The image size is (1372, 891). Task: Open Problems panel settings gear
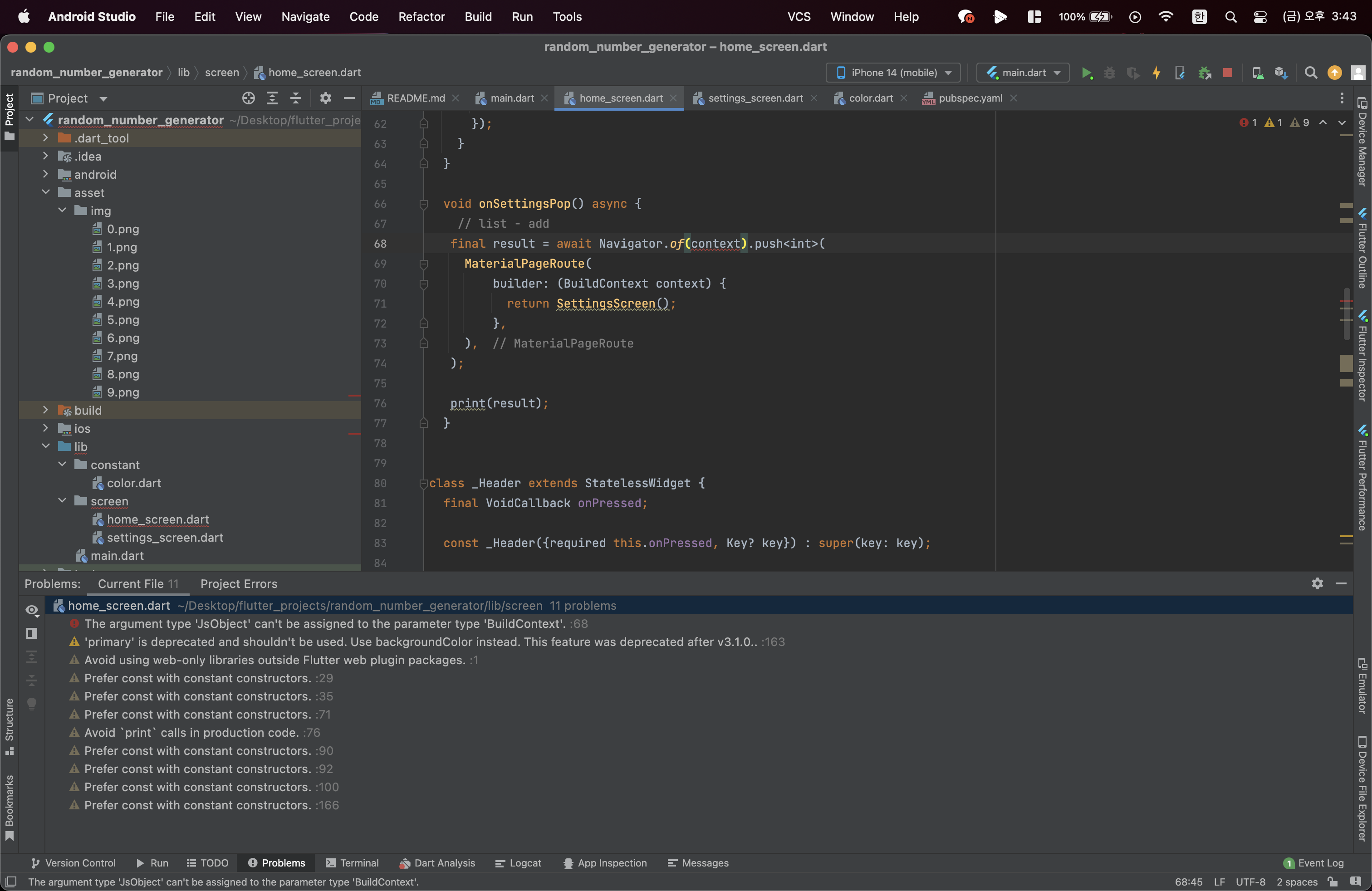click(x=1317, y=583)
